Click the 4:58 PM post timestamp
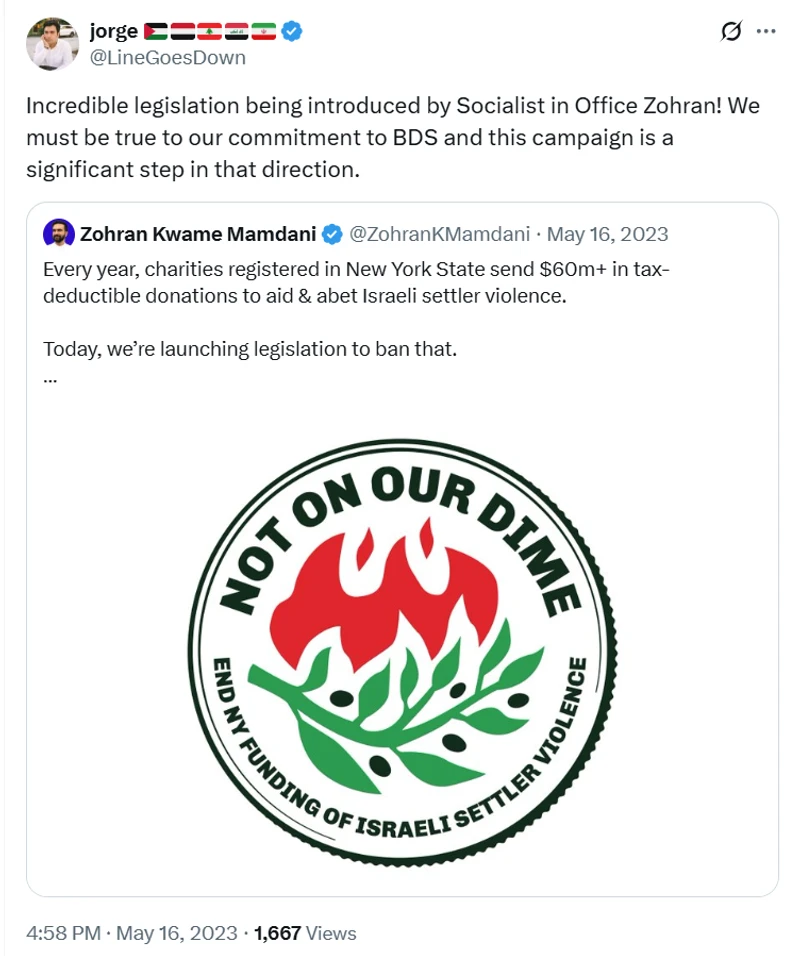Viewport: 800px width, 956px height. [63, 933]
